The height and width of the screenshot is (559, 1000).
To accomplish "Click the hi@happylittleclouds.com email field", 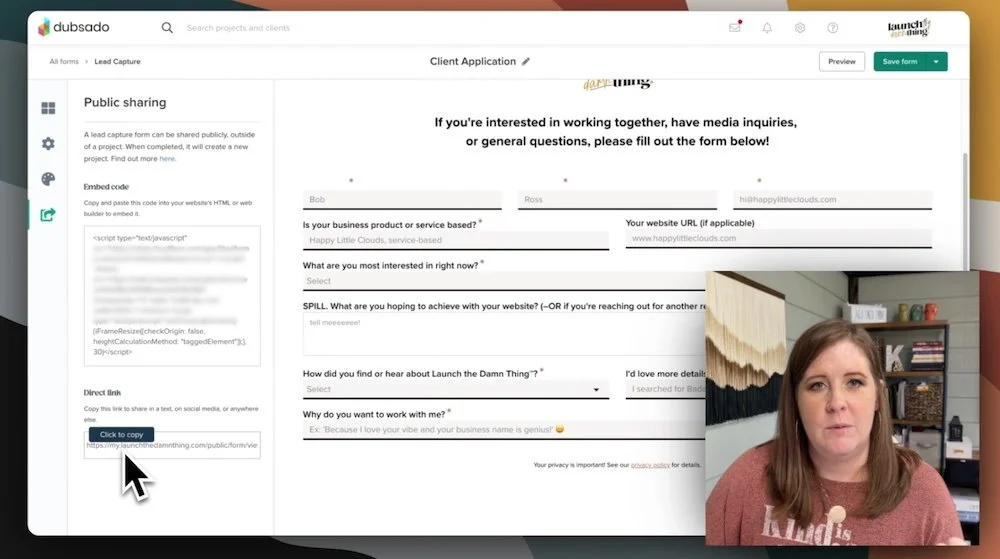I will point(832,200).
